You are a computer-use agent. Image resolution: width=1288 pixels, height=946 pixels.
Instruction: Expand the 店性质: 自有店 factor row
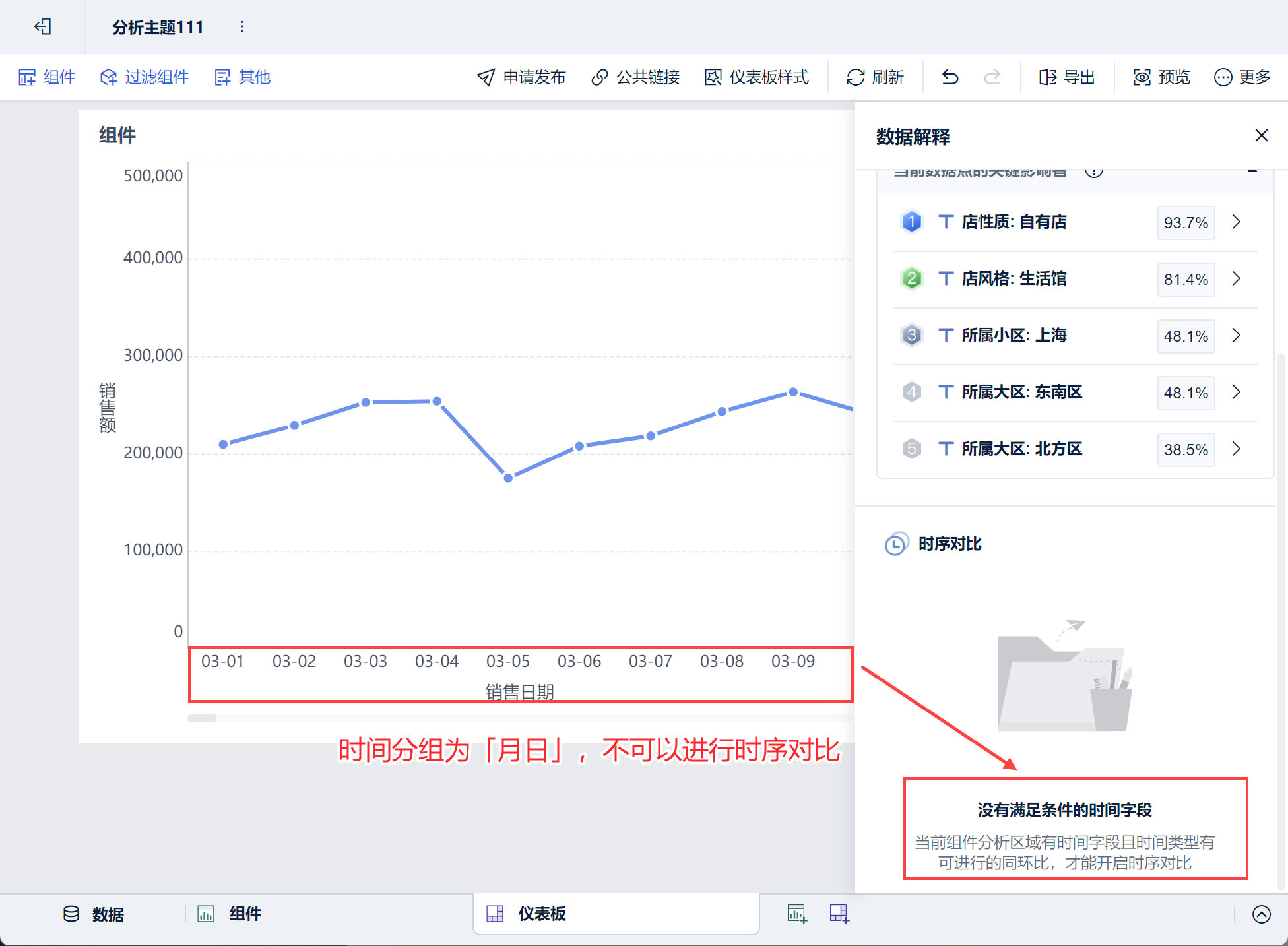click(1237, 222)
